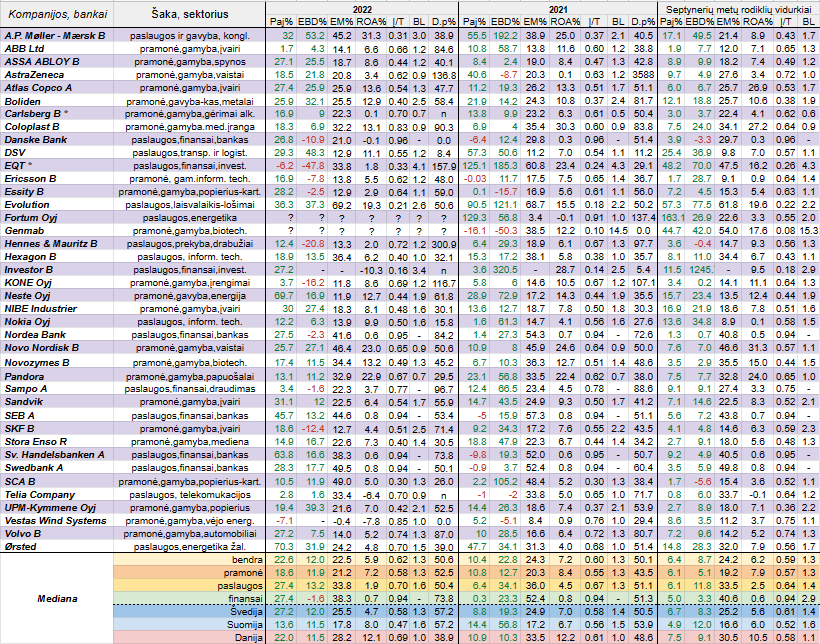Click the Ericsson B cell
820x644 pixels.
[57, 178]
